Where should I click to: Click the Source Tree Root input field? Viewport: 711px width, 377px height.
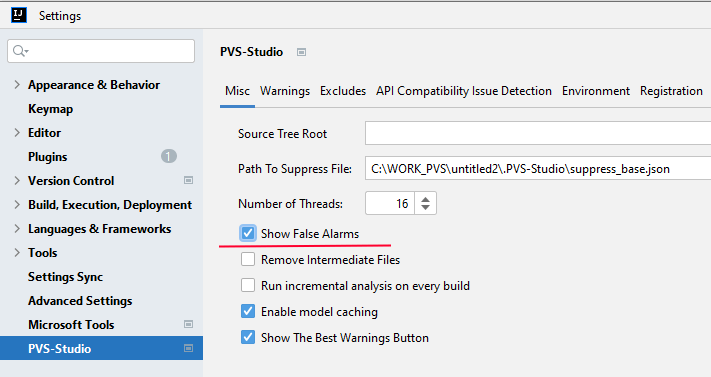coord(538,133)
